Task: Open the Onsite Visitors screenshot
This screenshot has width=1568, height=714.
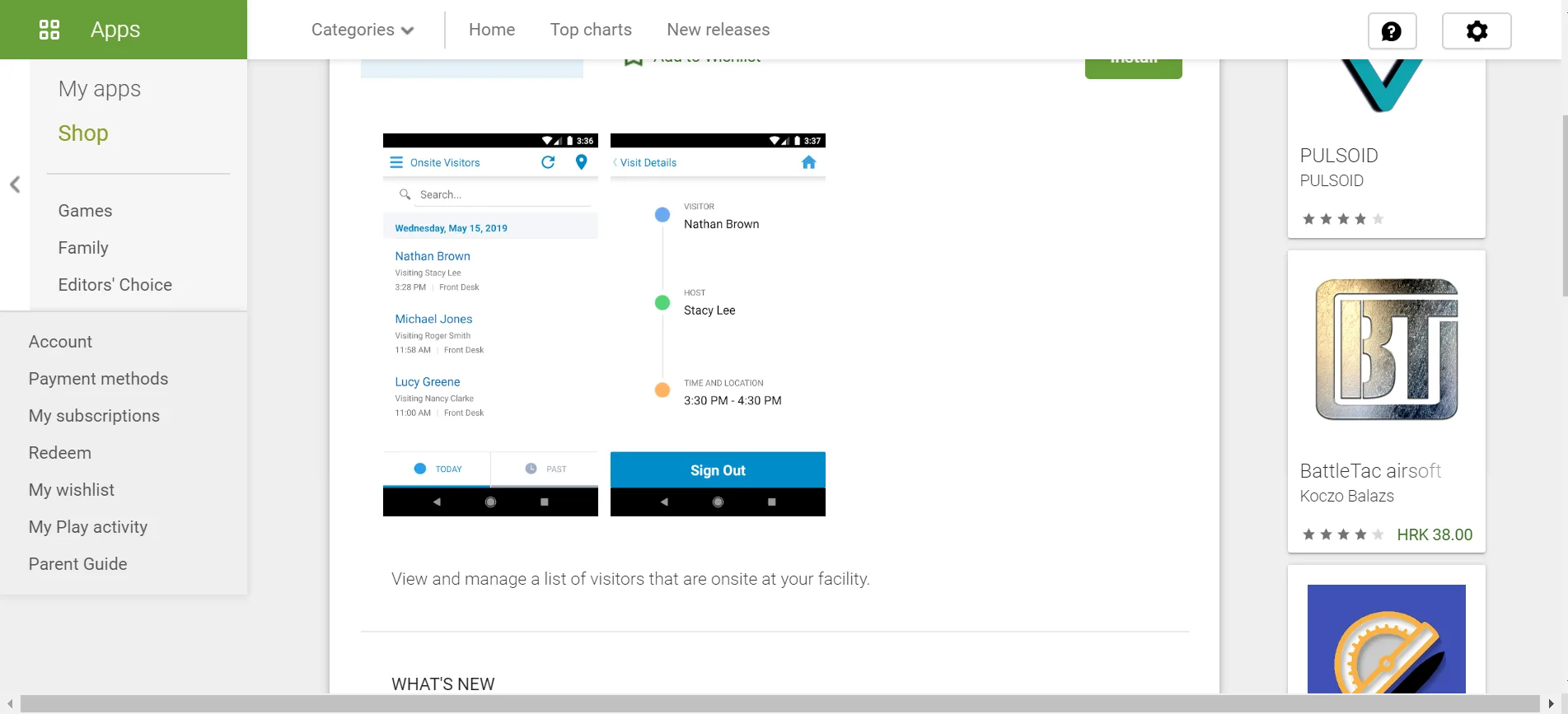Action: (x=490, y=324)
